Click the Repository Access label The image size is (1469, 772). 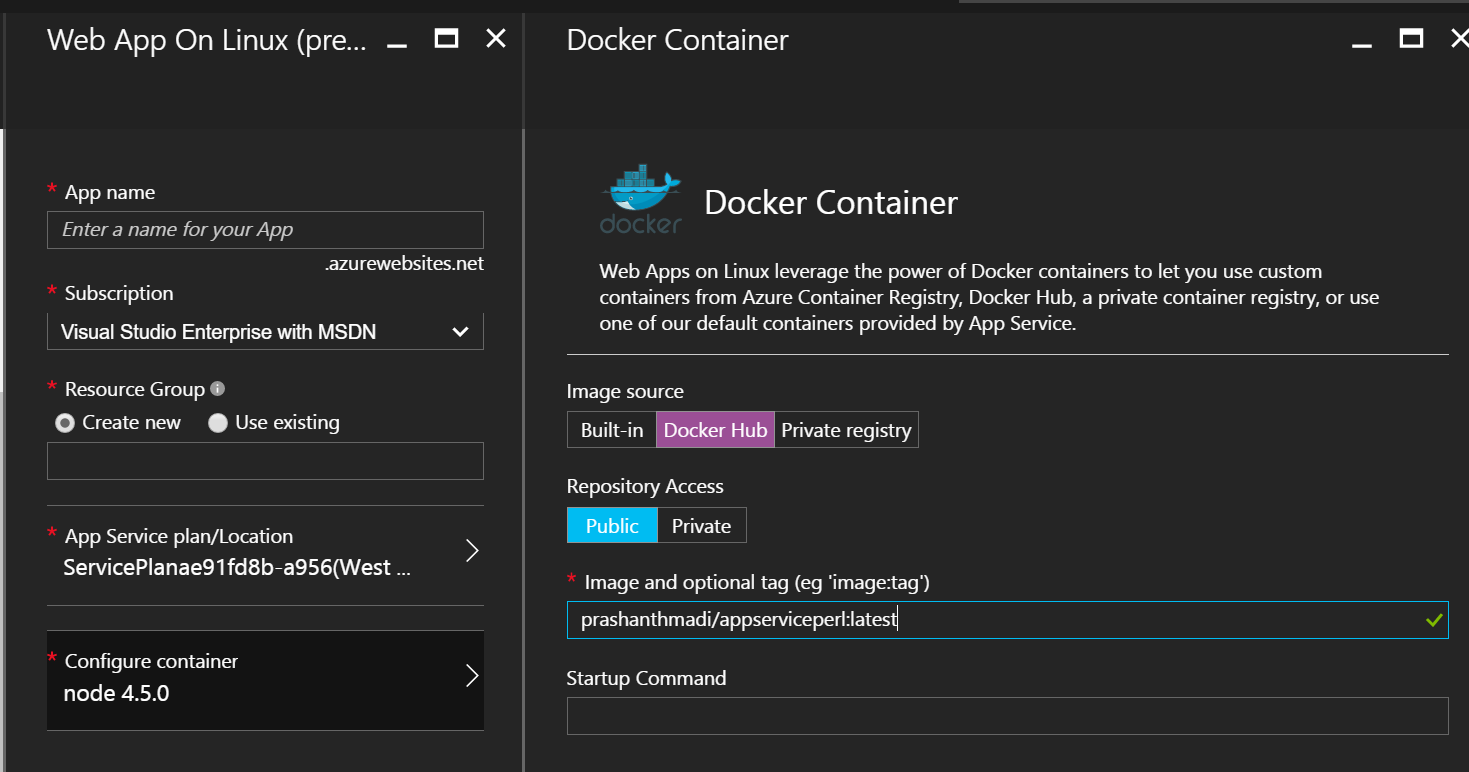(x=645, y=486)
